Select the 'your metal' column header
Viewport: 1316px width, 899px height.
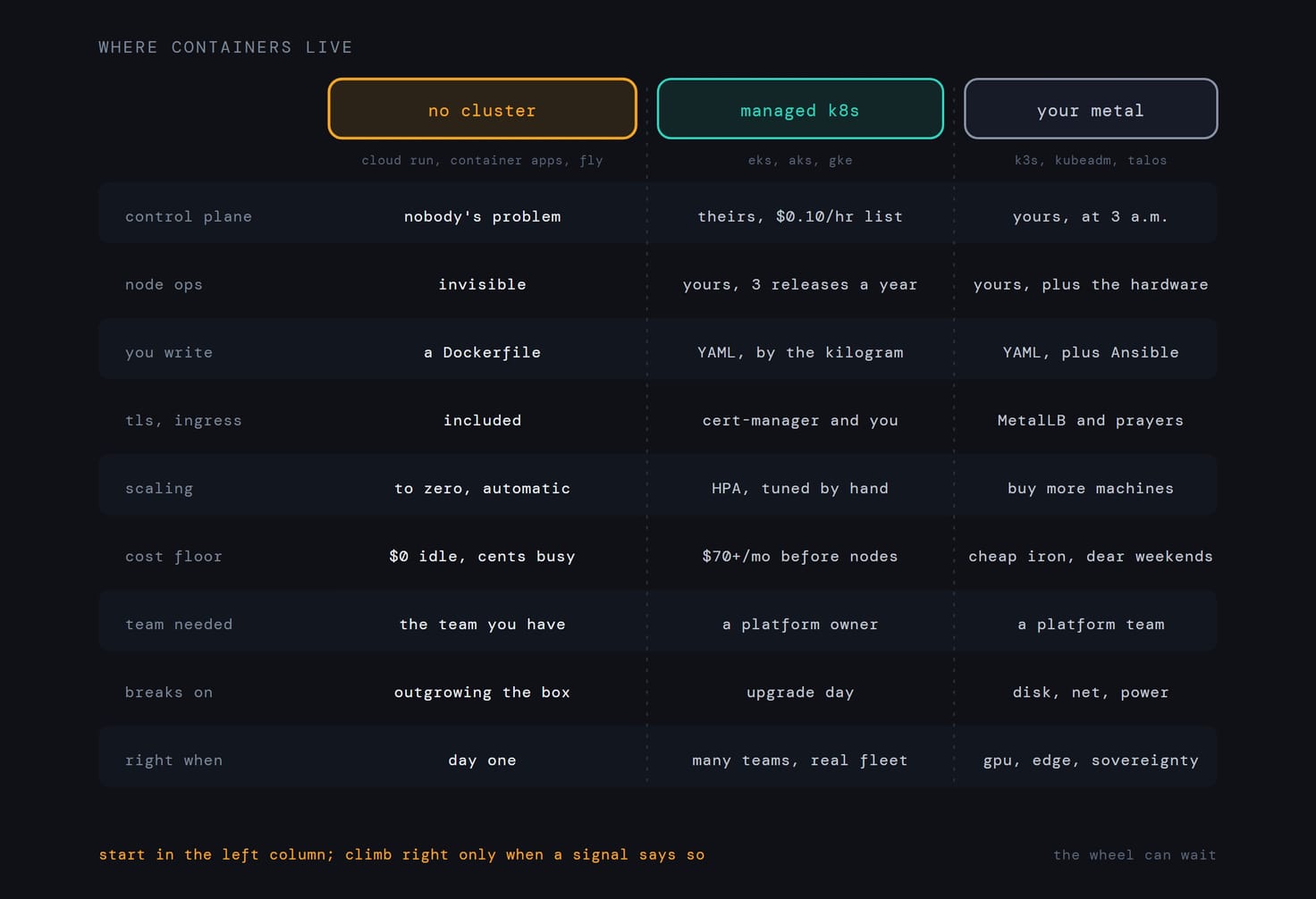click(1091, 109)
